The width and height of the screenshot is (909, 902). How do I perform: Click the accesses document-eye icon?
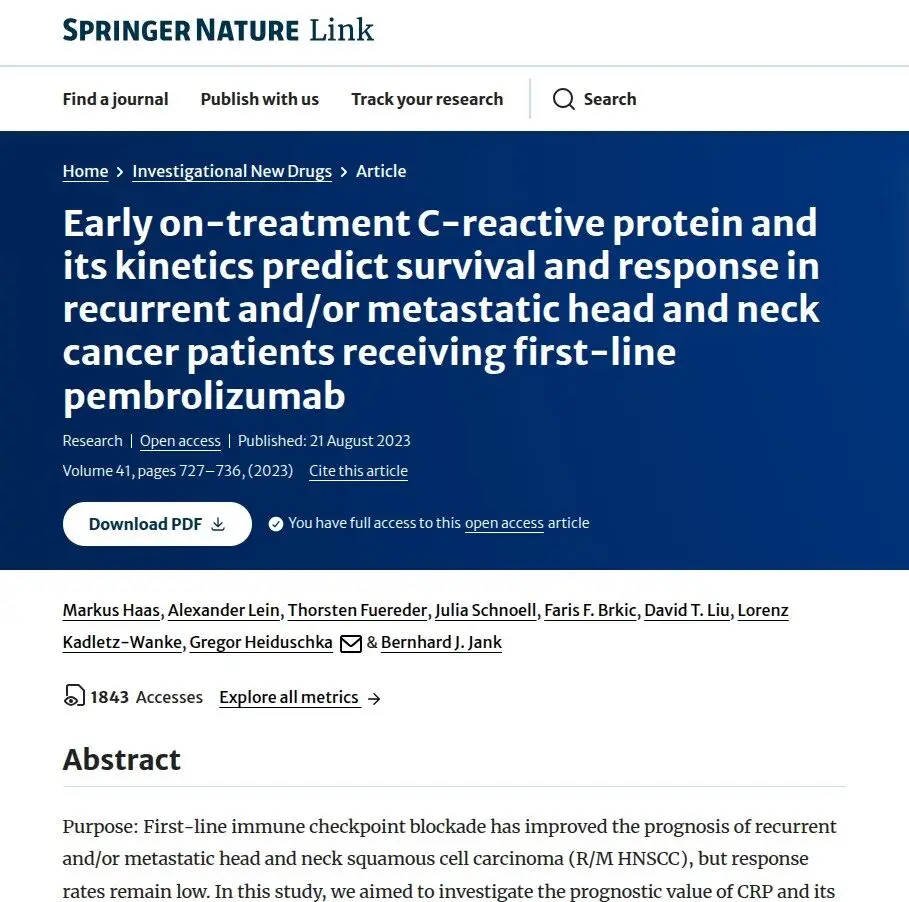[74, 696]
